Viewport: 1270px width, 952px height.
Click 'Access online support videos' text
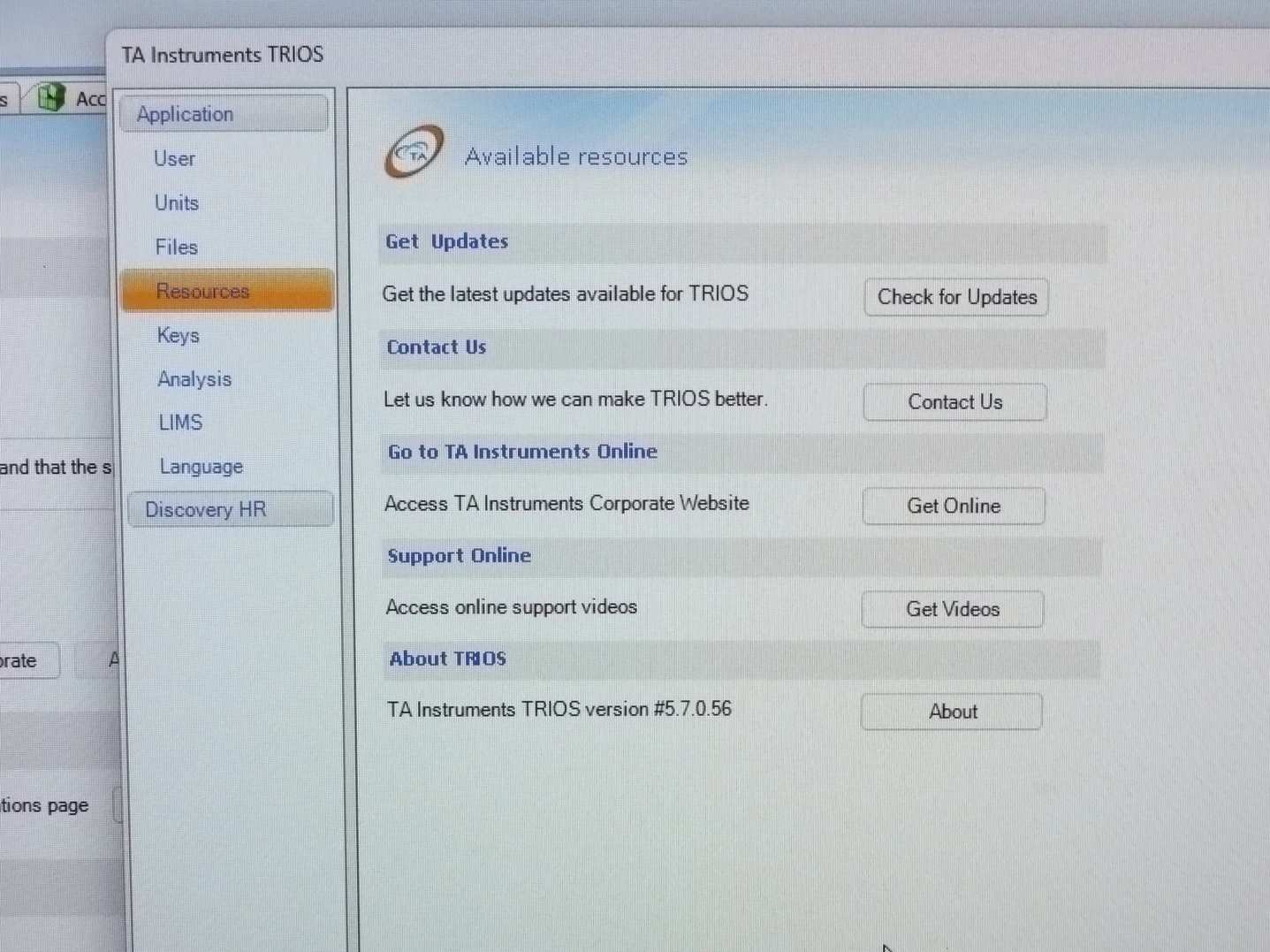[511, 606]
